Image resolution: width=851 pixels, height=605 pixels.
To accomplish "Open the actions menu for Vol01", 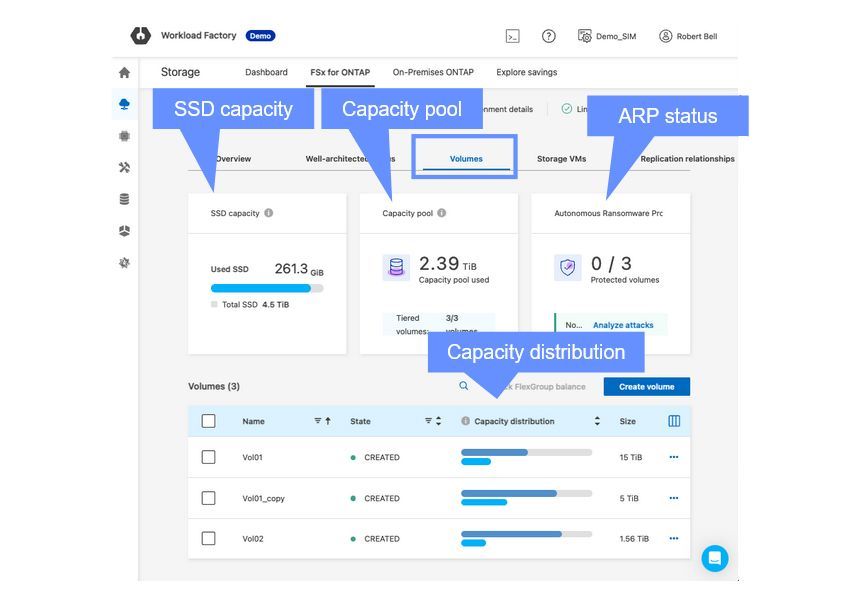I will (x=674, y=457).
